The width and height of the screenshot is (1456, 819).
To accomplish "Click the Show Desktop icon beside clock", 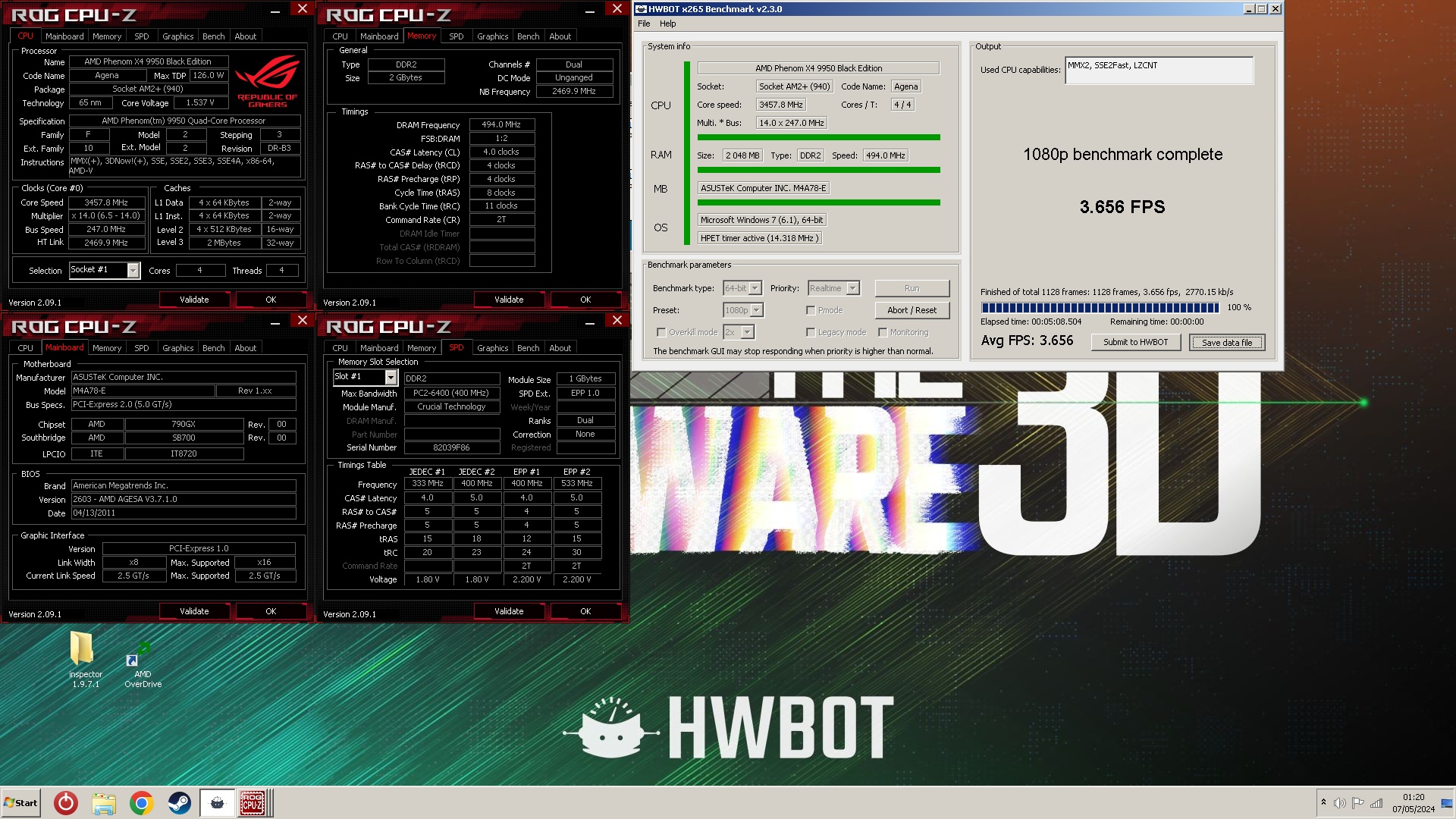I will tap(1447, 803).
